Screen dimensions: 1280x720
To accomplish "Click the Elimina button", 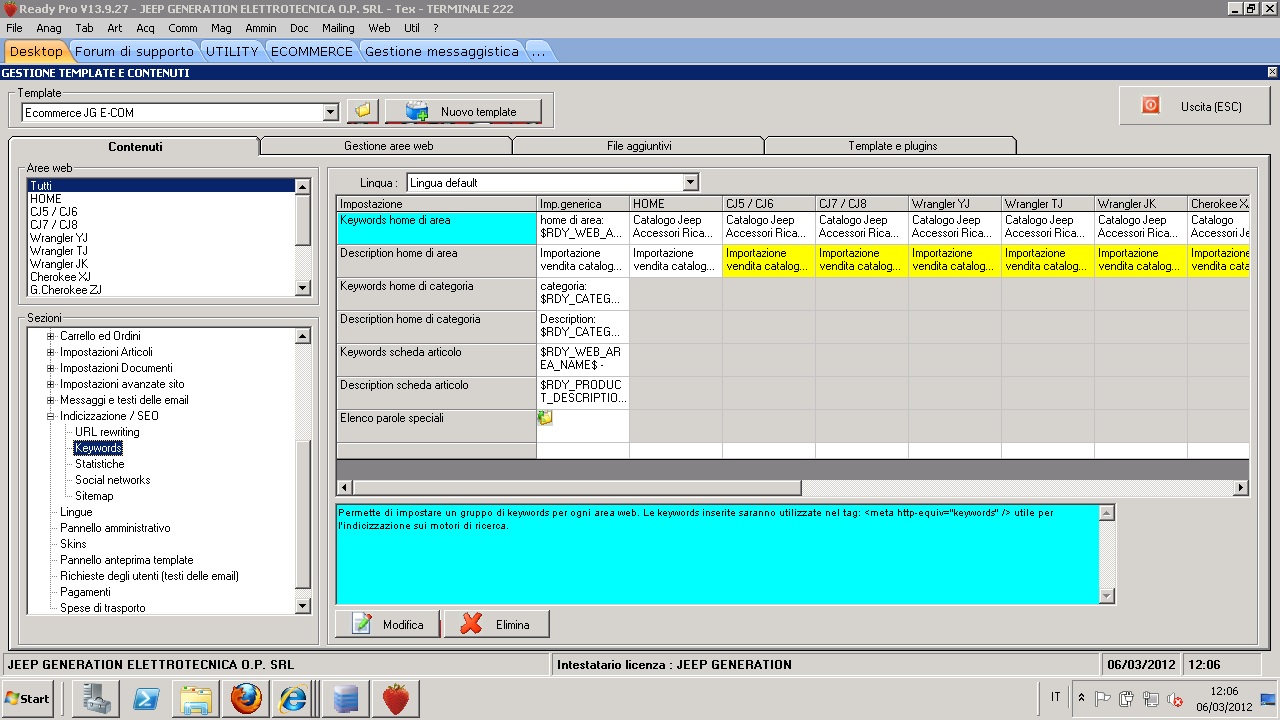I will click(x=496, y=625).
